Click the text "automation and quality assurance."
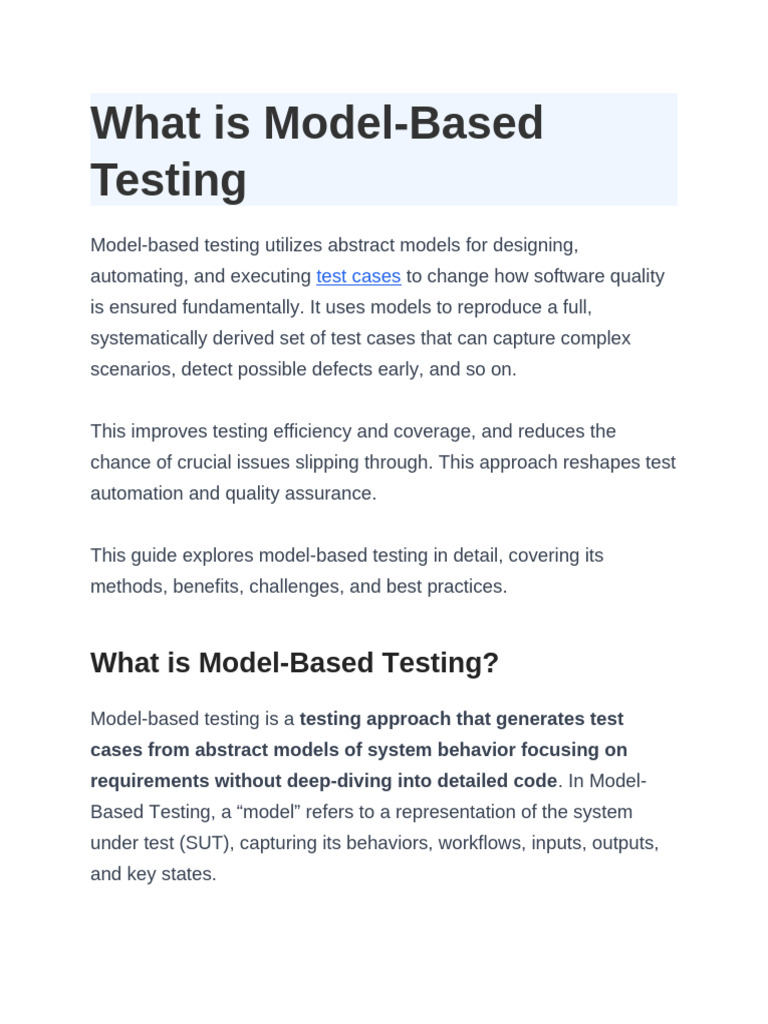The width and height of the screenshot is (768, 1024). [233, 494]
